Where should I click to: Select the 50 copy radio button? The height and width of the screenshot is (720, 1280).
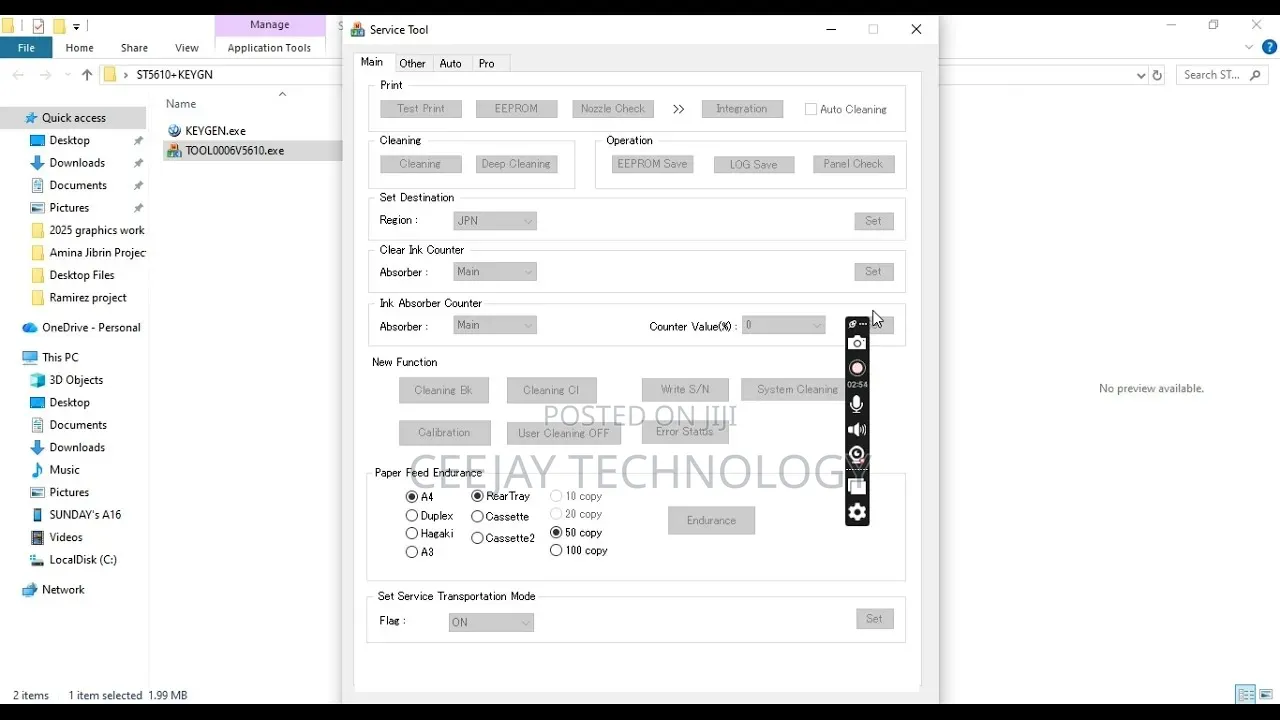click(x=556, y=533)
